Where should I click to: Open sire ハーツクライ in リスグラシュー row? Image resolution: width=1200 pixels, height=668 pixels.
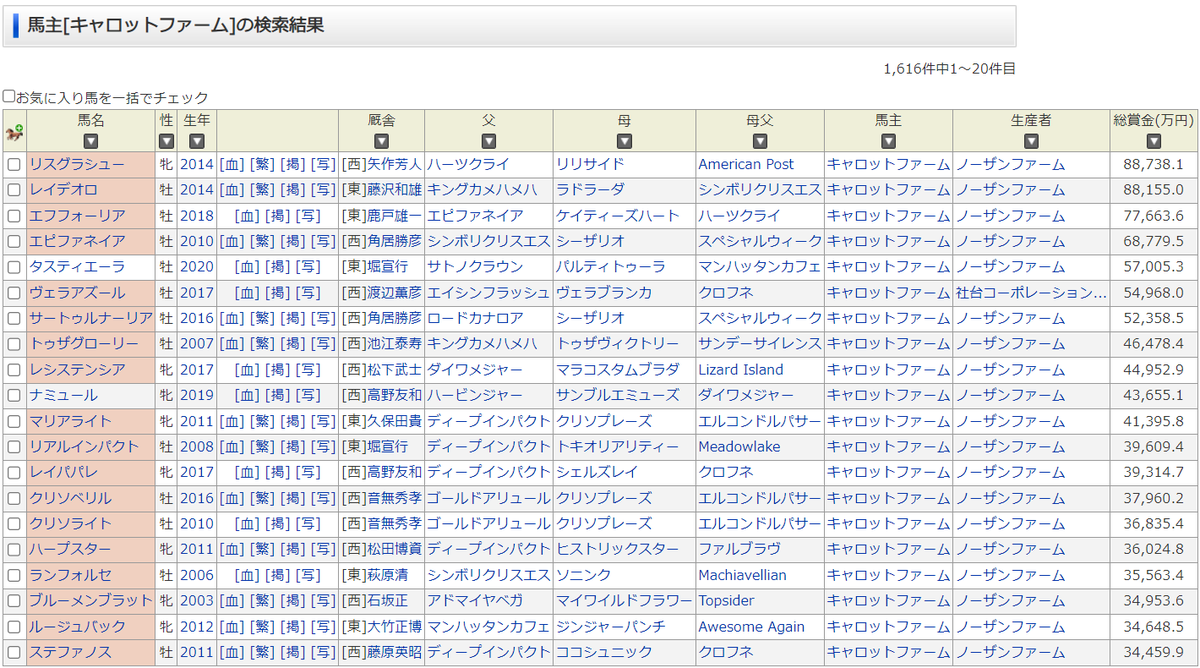click(468, 164)
